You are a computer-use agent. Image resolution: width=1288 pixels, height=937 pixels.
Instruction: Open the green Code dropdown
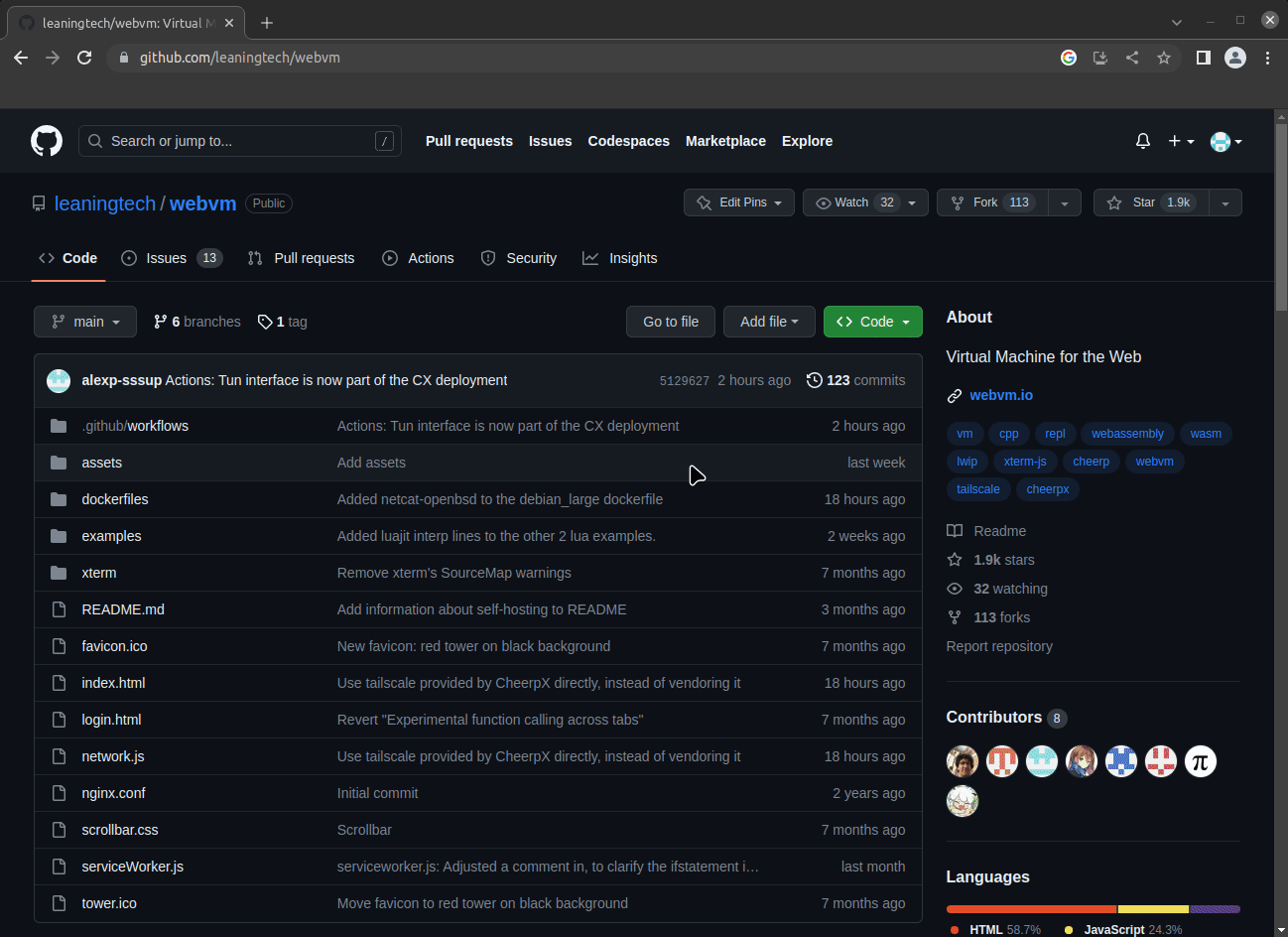[873, 322]
